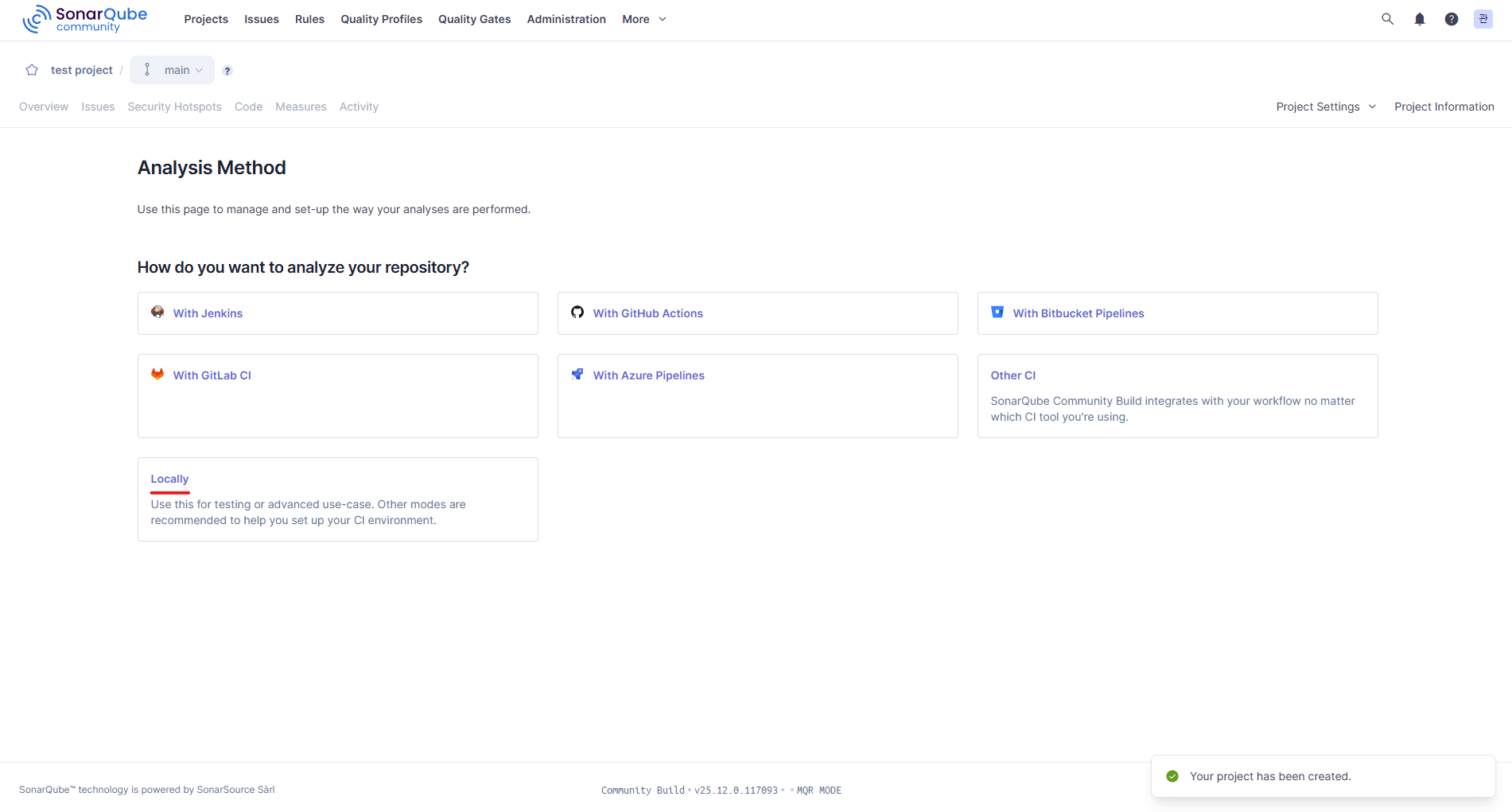Viewport: 1512px width, 812px height.
Task: Click the GitHub logo icon
Action: pos(577,312)
